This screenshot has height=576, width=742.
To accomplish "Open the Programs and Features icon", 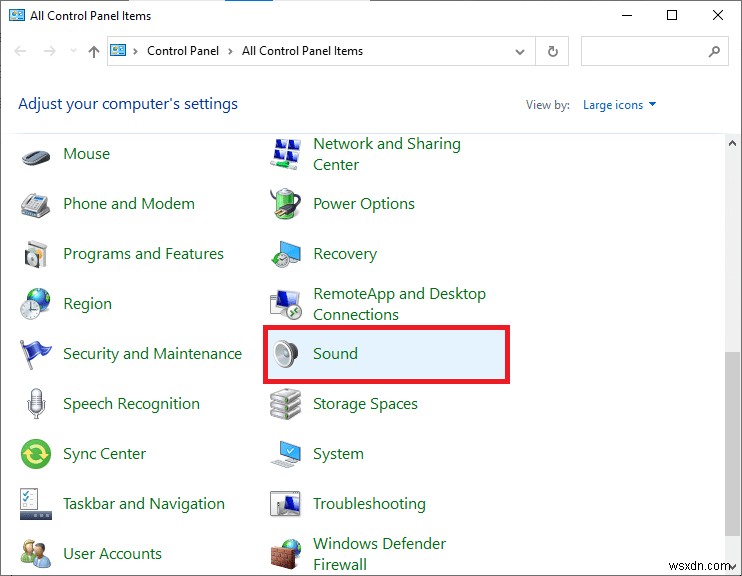I will 36,254.
